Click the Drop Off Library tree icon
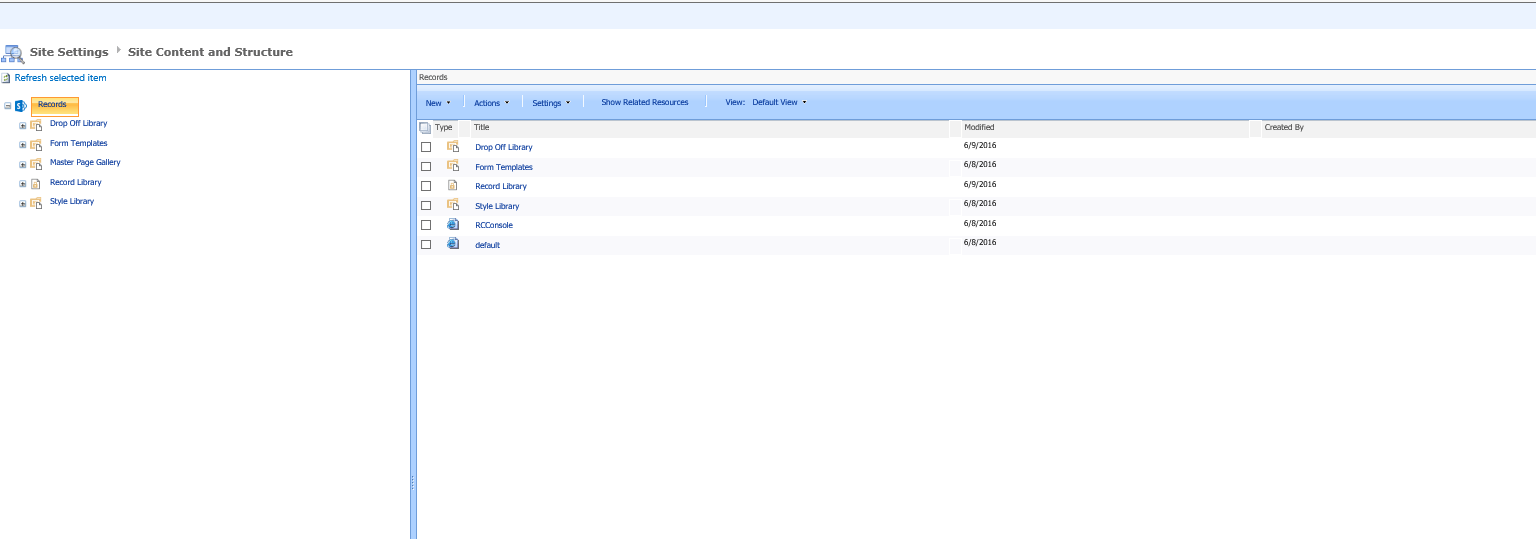This screenshot has height=539, width=1536. (x=36, y=125)
